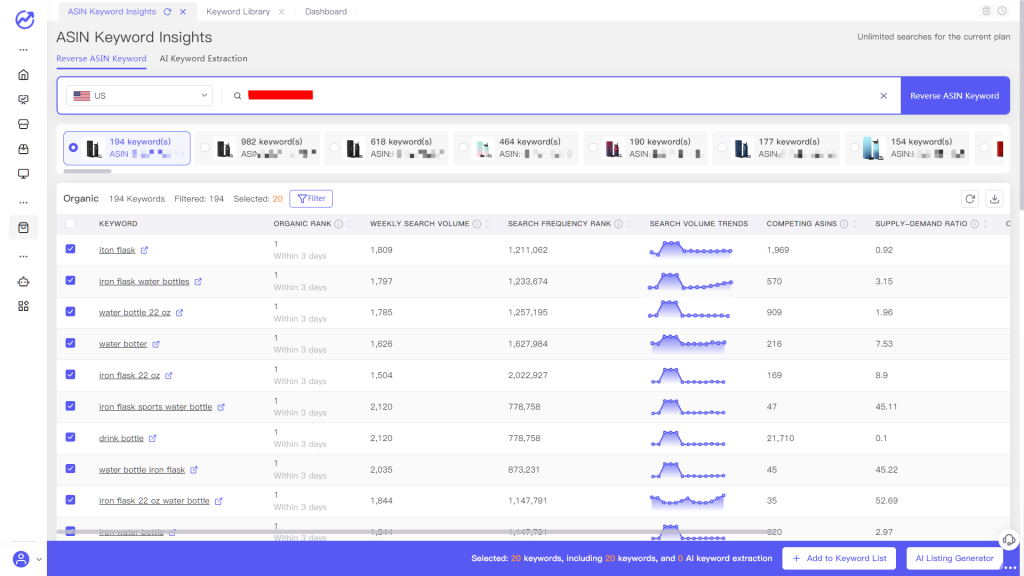
Task: Open the water bottle iron flask link
Action: (142, 470)
